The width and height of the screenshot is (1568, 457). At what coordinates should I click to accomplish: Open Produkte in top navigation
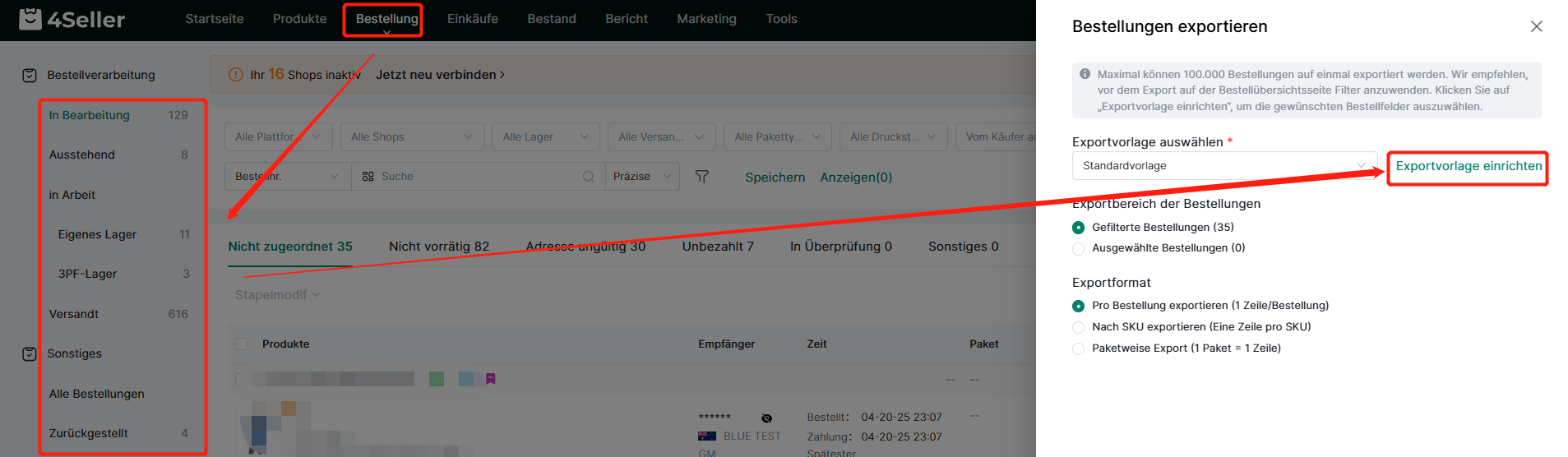click(x=300, y=18)
